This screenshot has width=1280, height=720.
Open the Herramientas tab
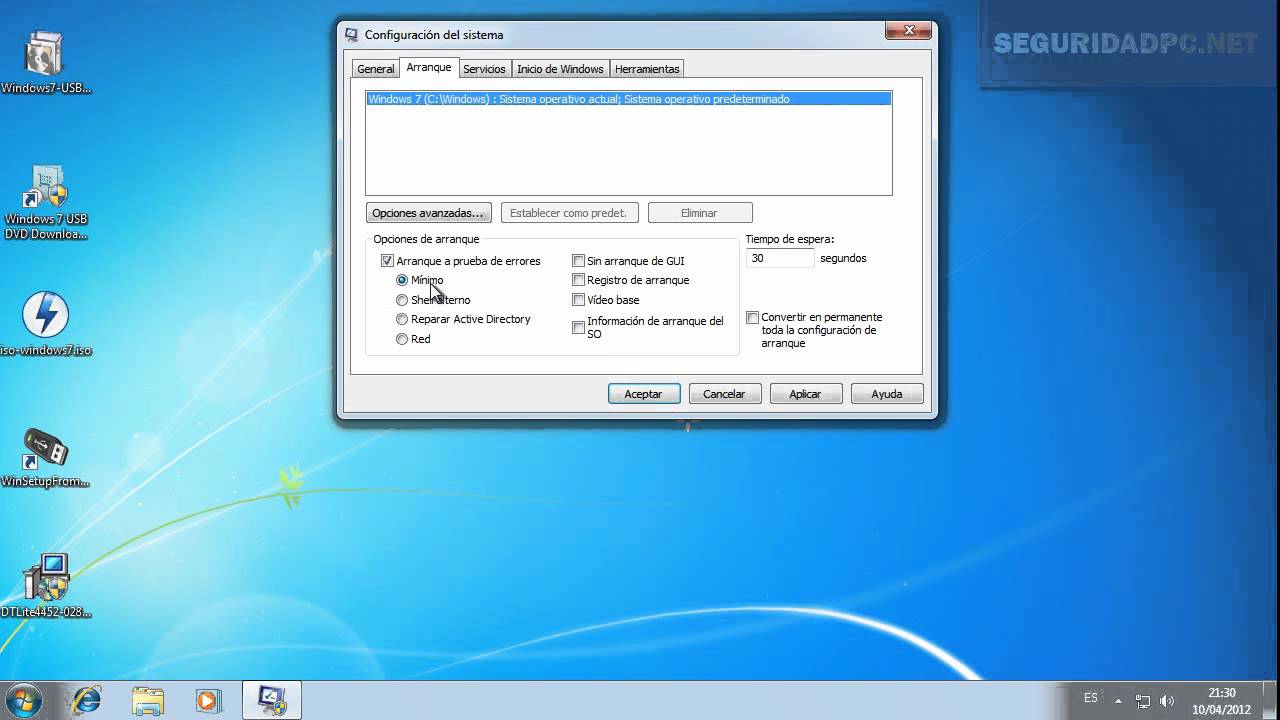click(647, 69)
